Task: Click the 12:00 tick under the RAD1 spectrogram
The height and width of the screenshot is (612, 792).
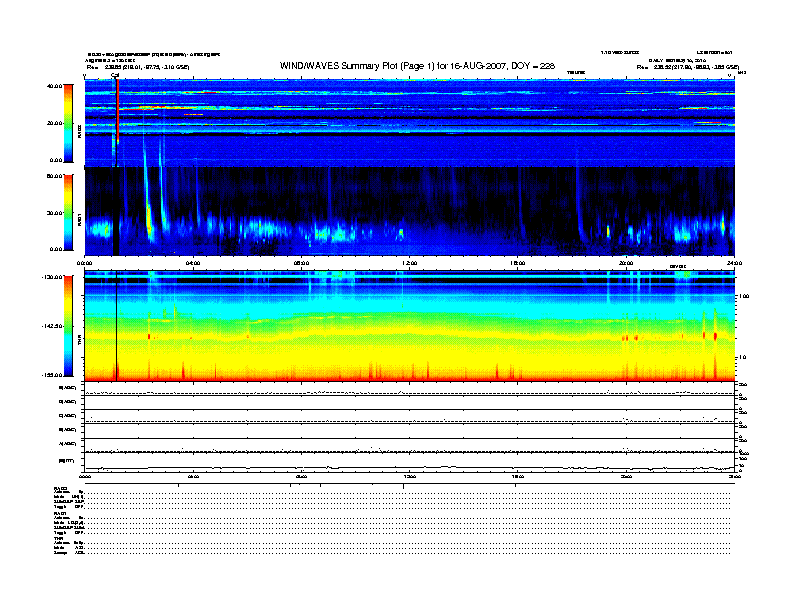Action: point(410,263)
